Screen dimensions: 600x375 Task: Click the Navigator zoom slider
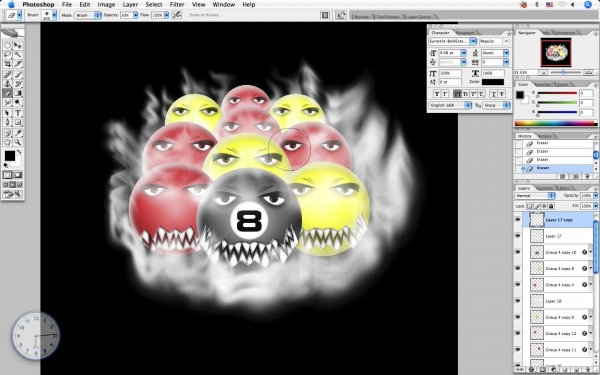(x=563, y=72)
